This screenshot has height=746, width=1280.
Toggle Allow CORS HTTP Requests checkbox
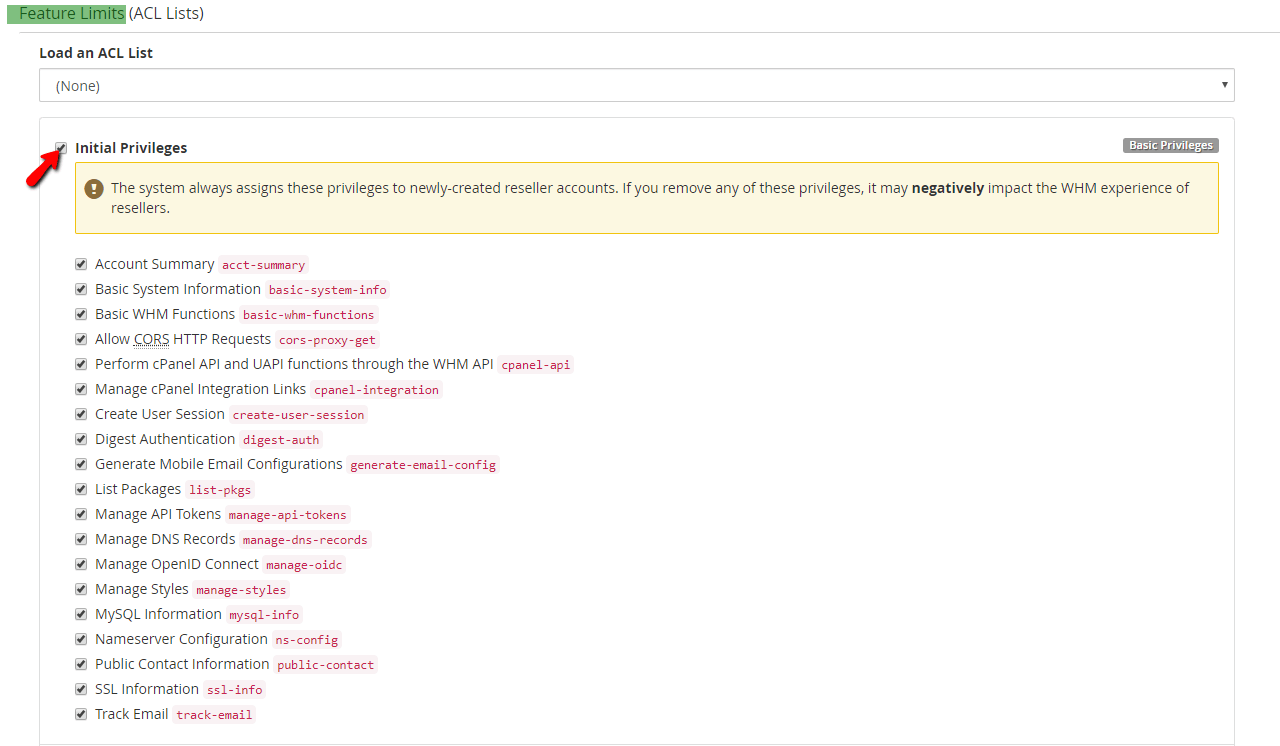click(81, 340)
